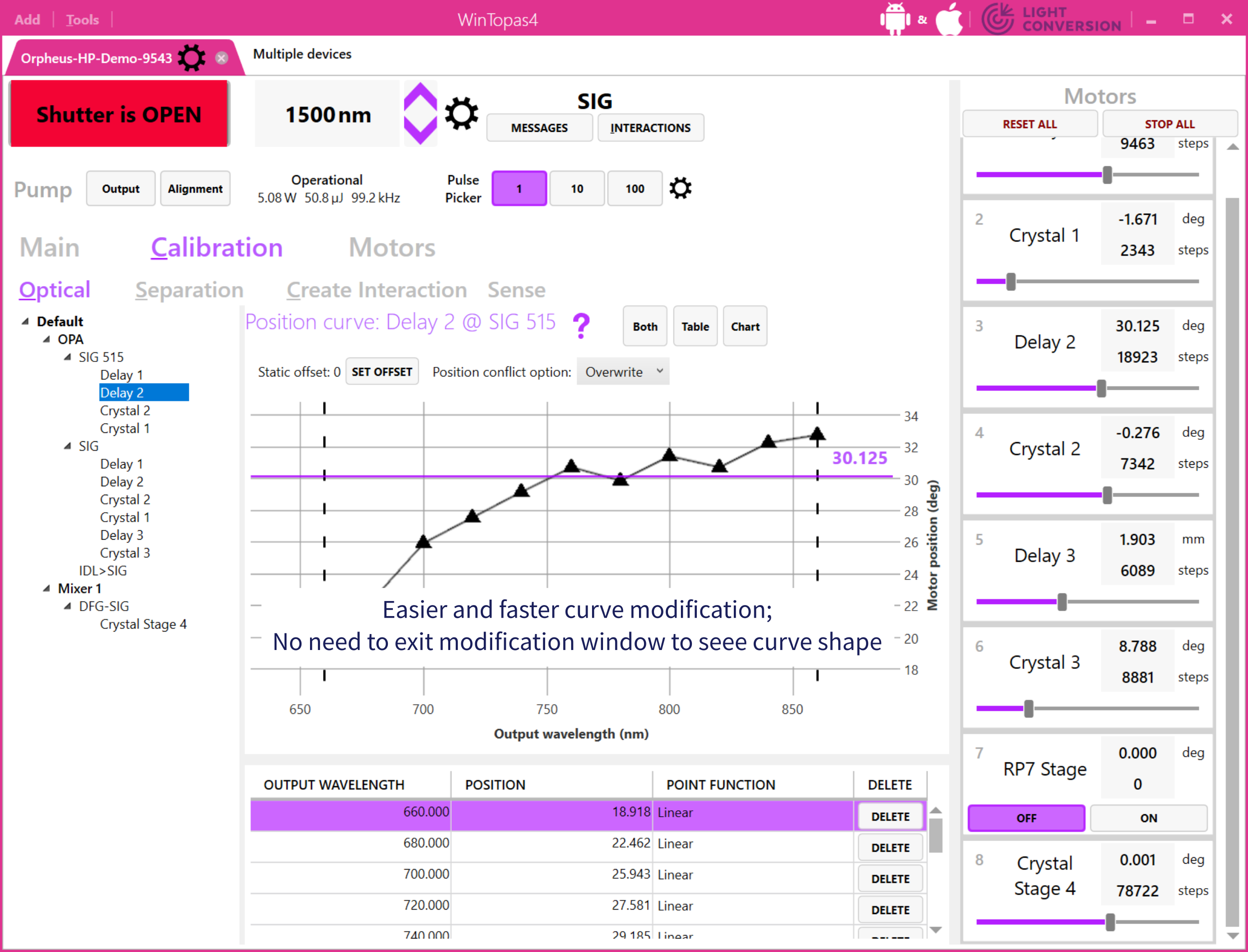Click the Delay 3 motor slider
Screen dimensions: 1248x952
pos(1087,602)
